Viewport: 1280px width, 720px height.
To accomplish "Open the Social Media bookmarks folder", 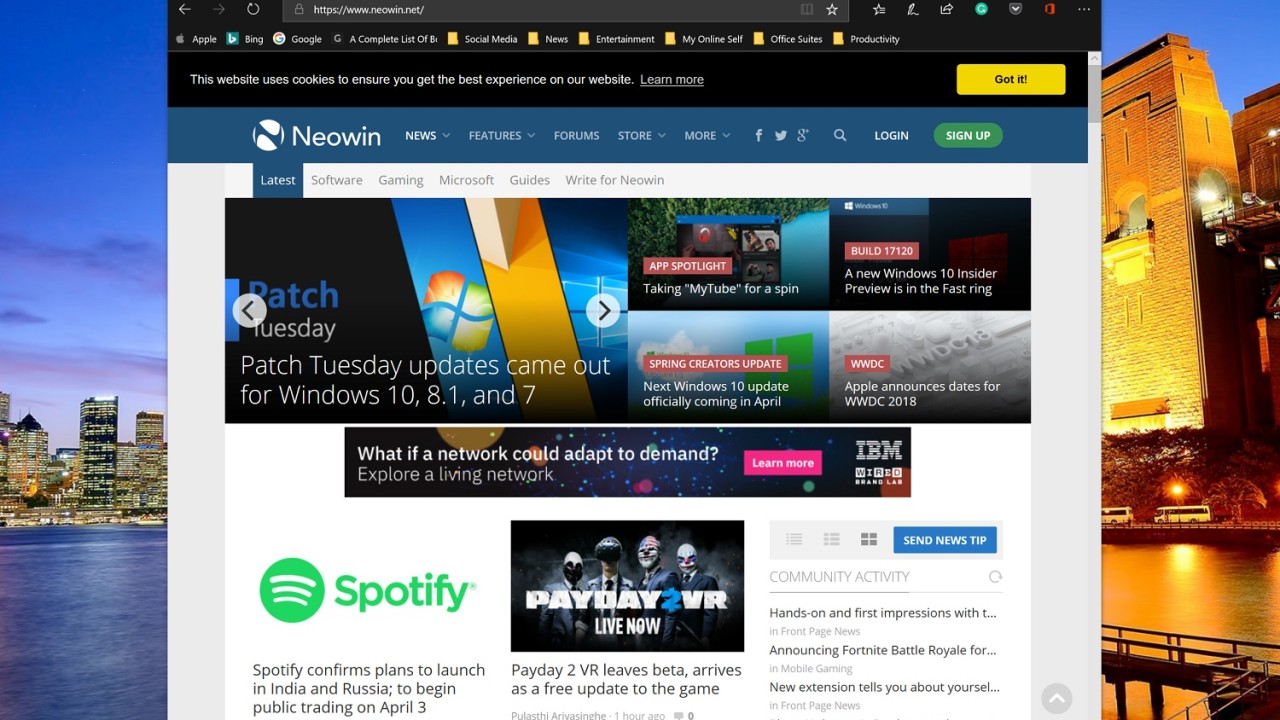I will tap(482, 39).
